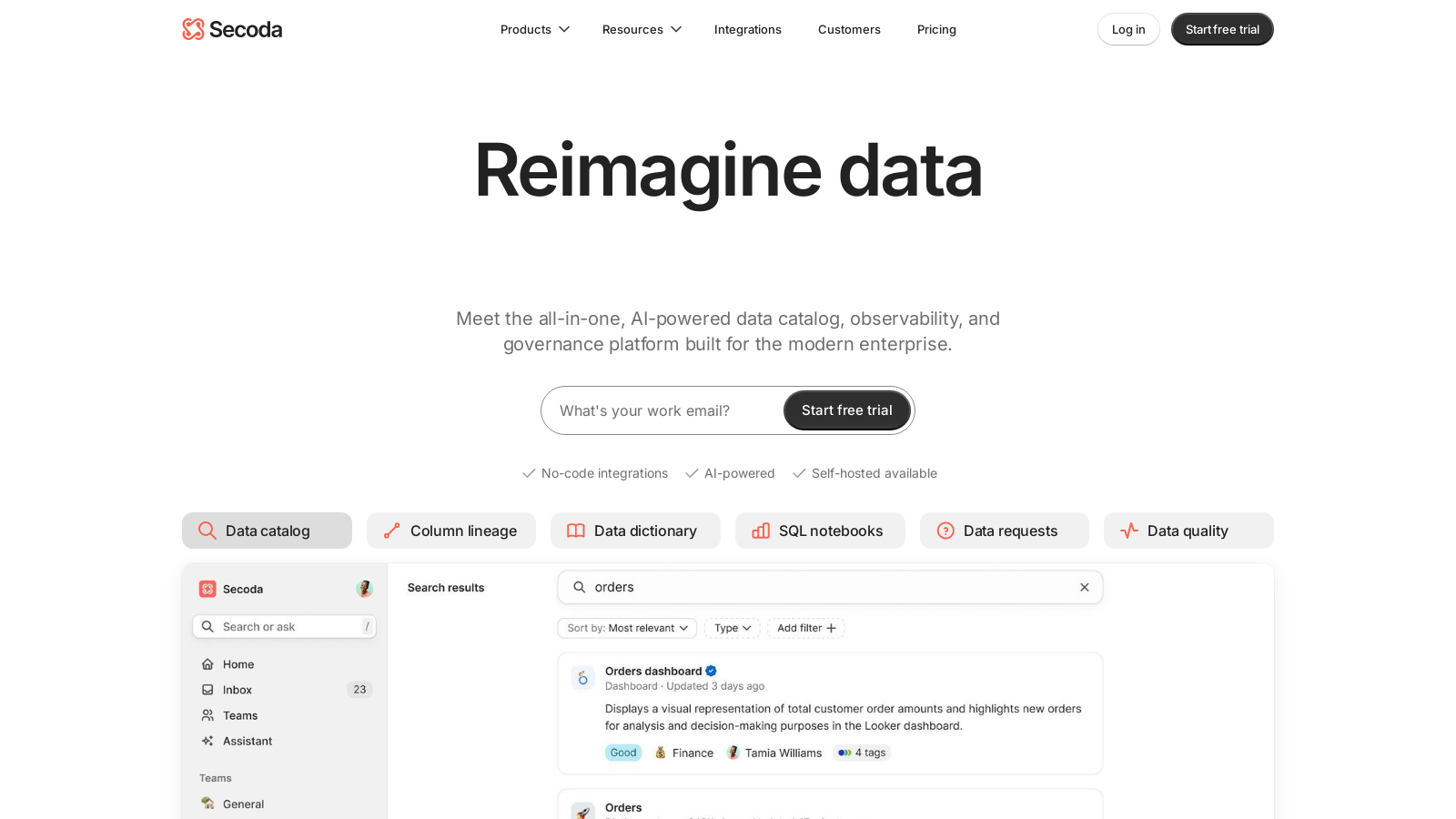1456x819 pixels.
Task: Click the Looker icon on Orders dashboard
Action: point(583,678)
